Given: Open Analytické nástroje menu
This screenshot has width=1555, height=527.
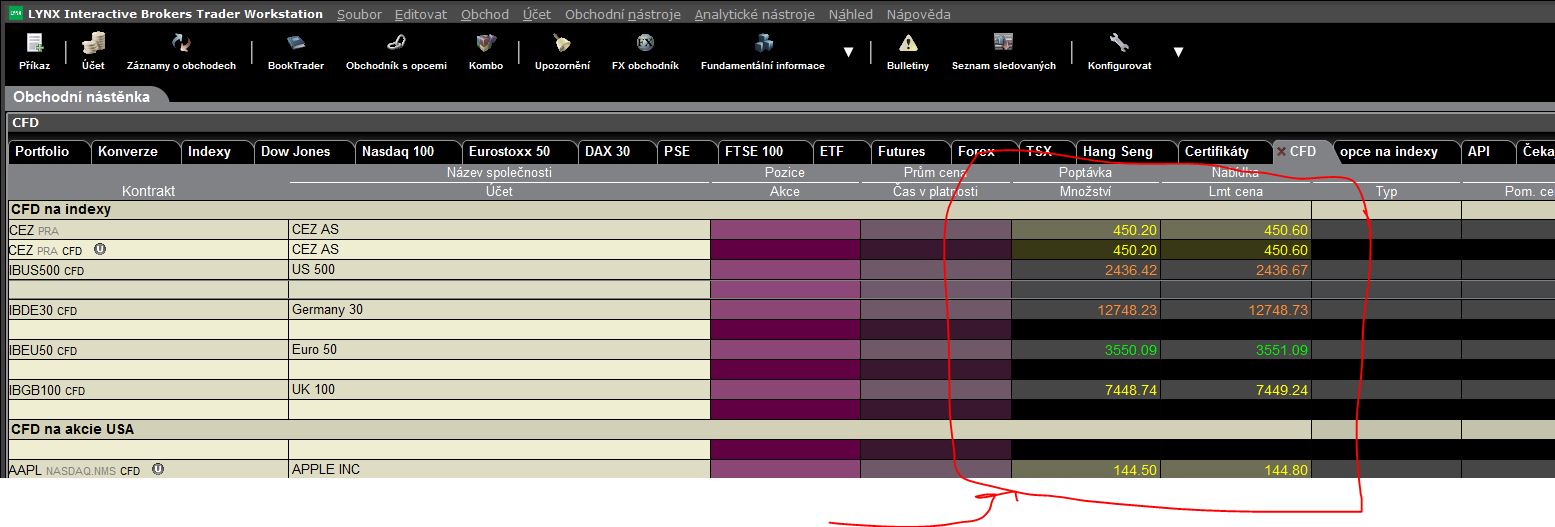Looking at the screenshot, I should pyautogui.click(x=754, y=14).
